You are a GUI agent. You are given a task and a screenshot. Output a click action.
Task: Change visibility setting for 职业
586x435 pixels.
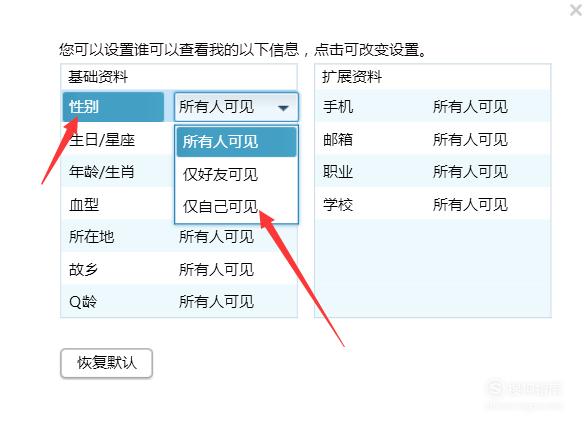(470, 172)
